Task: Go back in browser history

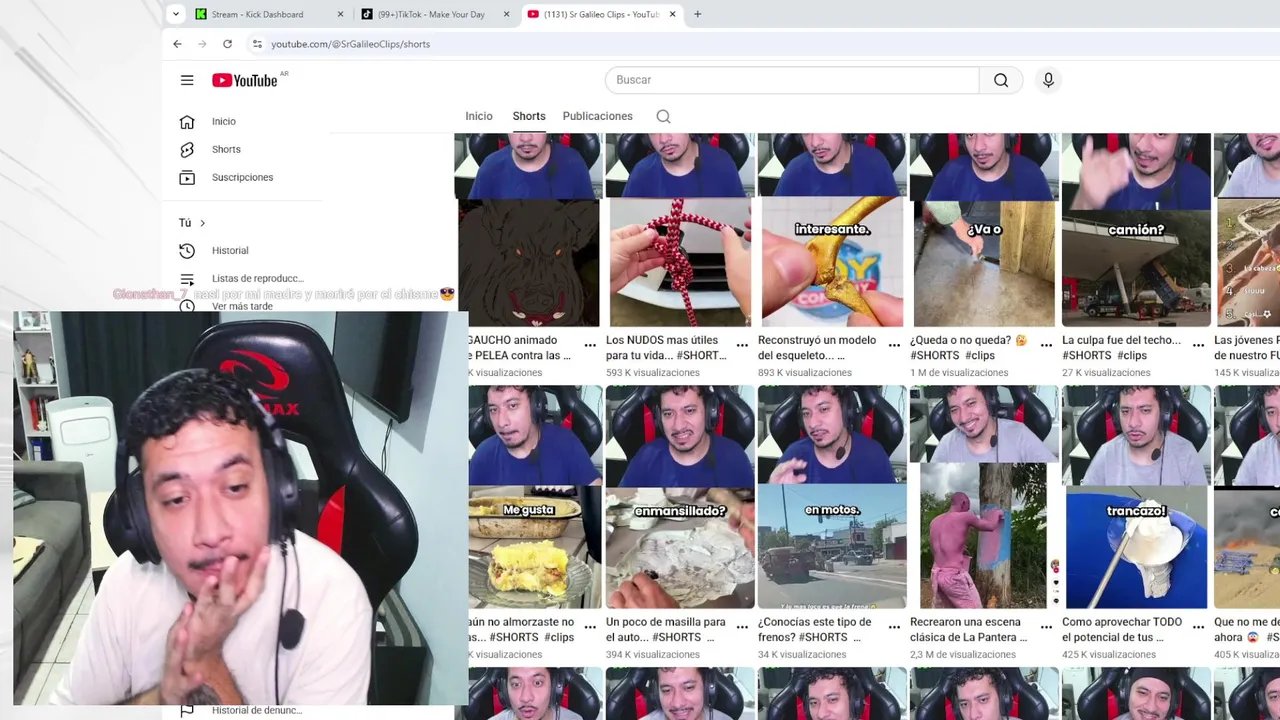Action: tap(177, 44)
